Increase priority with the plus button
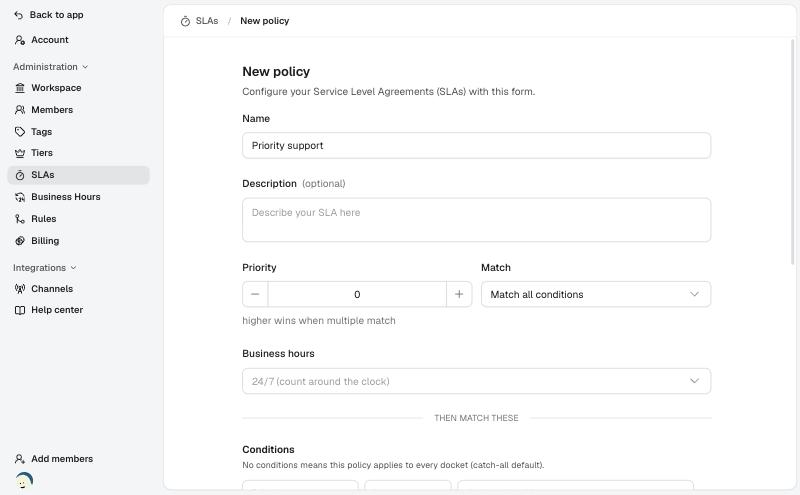The image size is (800, 495). tap(459, 294)
